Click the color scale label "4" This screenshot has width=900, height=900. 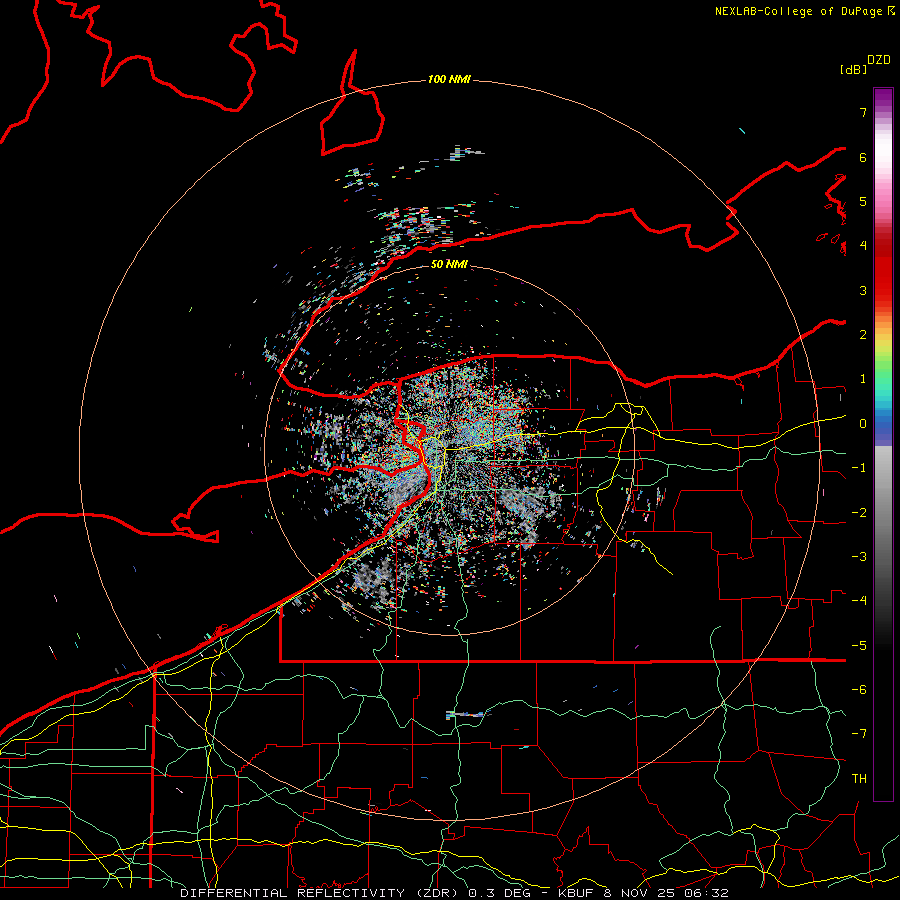click(863, 246)
